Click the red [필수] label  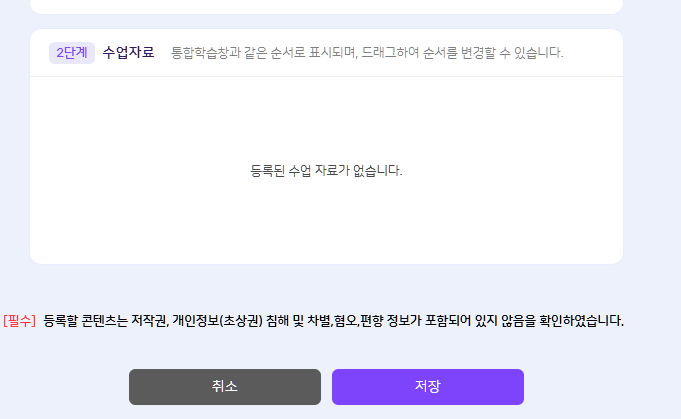(20, 321)
